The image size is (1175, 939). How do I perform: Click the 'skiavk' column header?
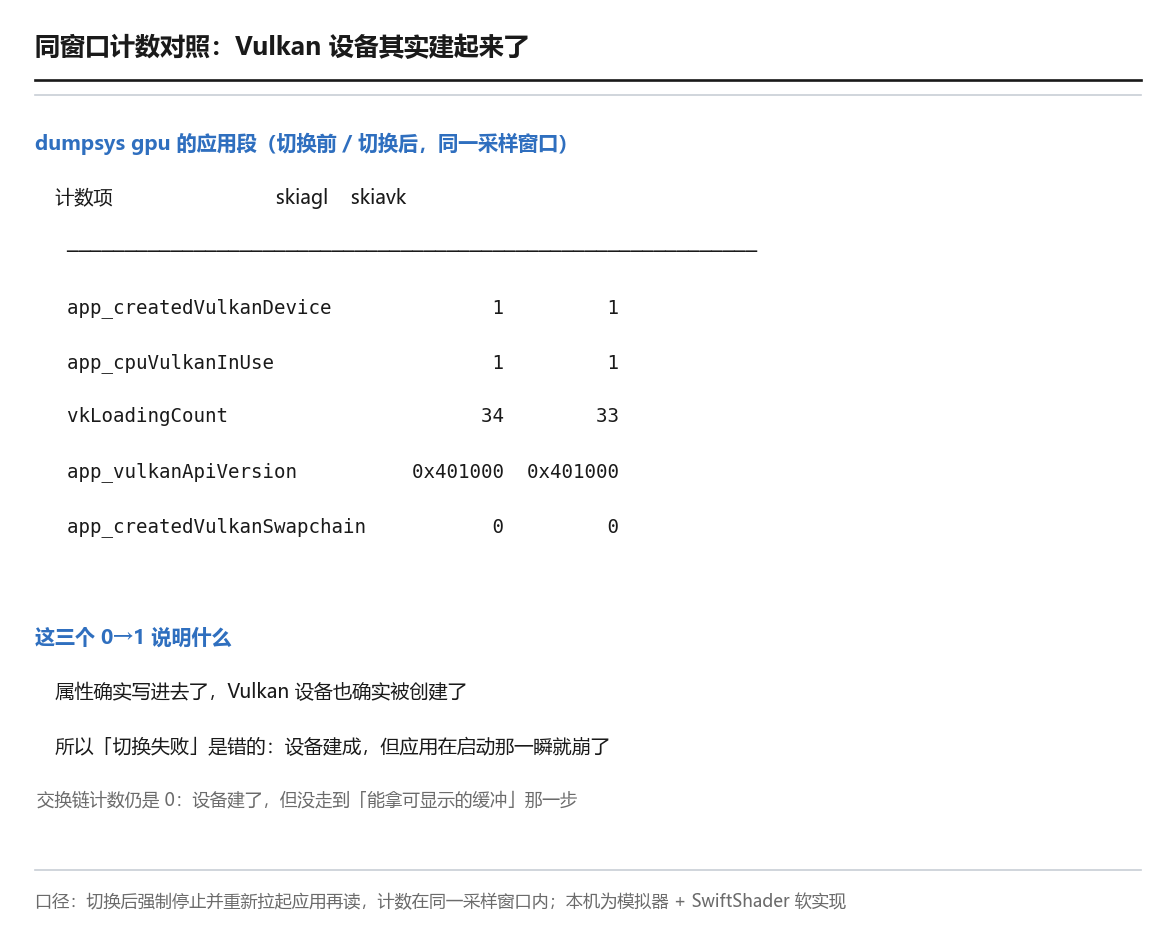coord(378,197)
